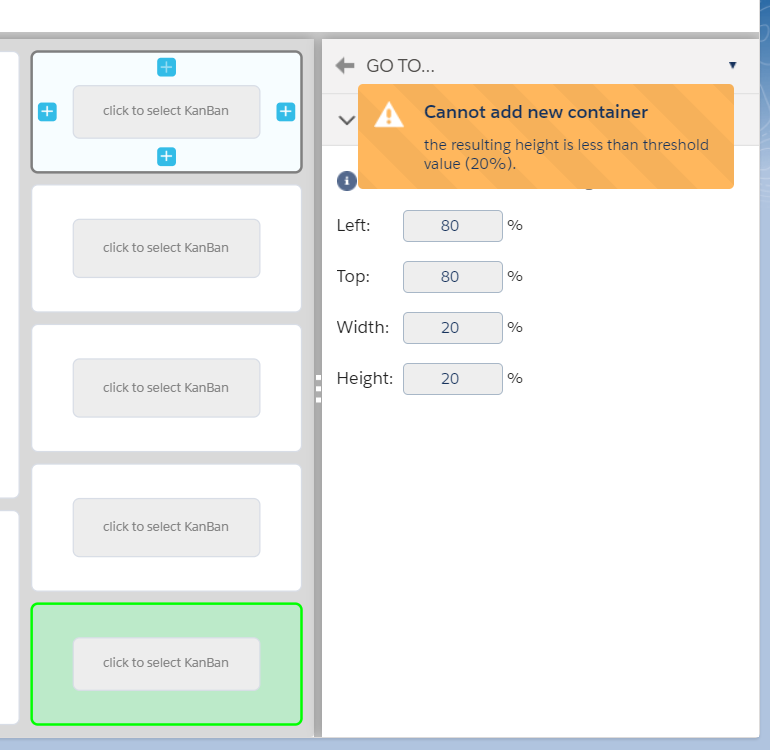The image size is (770, 750).
Task: Select KanBan in the second container from top
Action: [166, 248]
